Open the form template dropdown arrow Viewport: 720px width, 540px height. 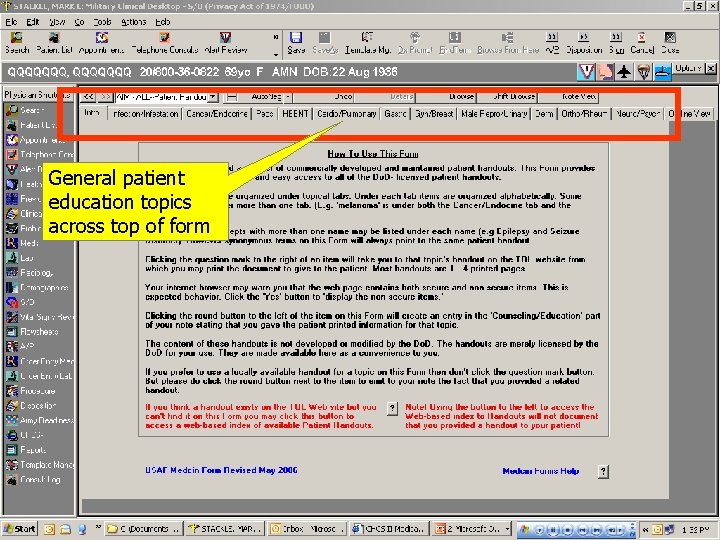click(x=213, y=97)
